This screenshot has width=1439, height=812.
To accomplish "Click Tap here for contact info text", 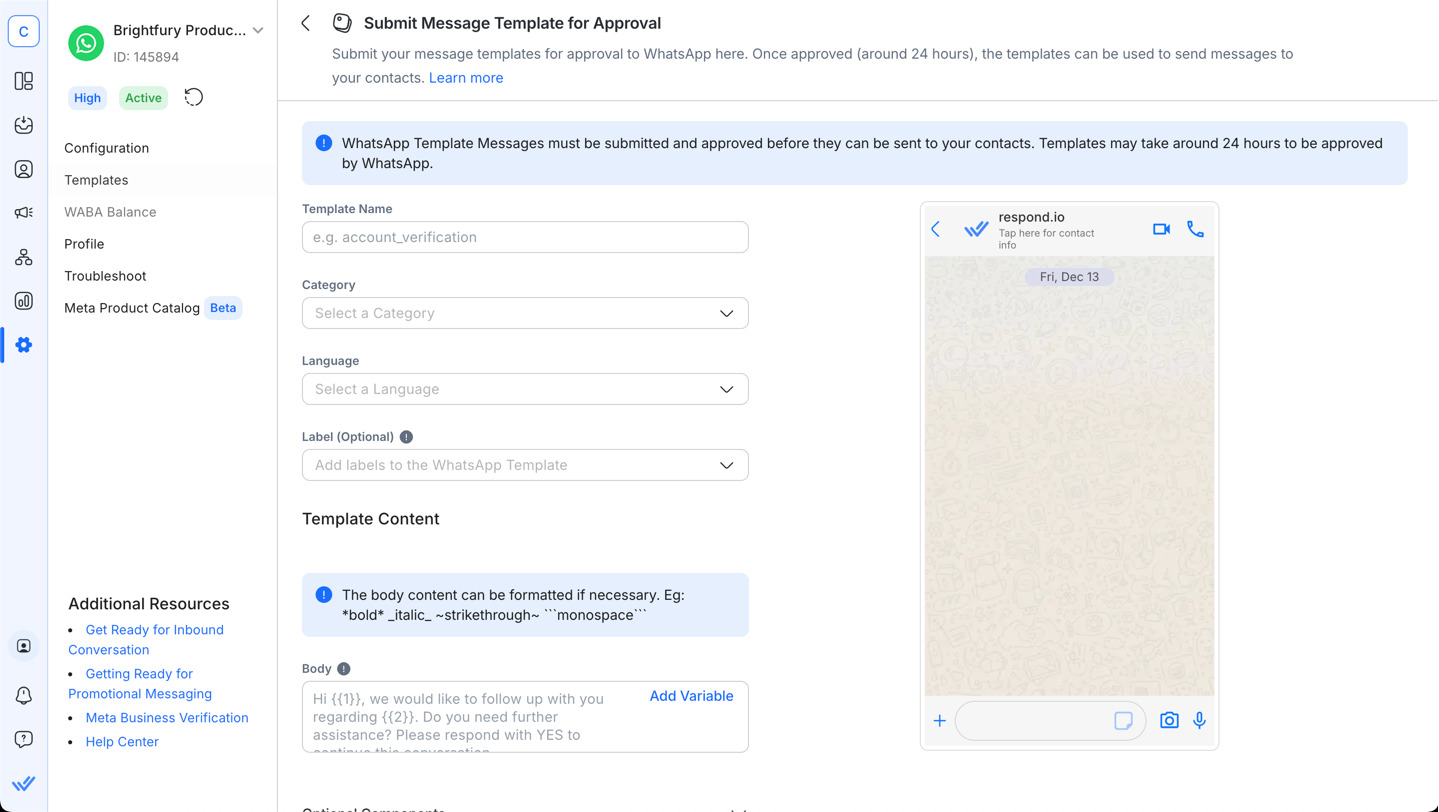I will click(x=1046, y=239).
